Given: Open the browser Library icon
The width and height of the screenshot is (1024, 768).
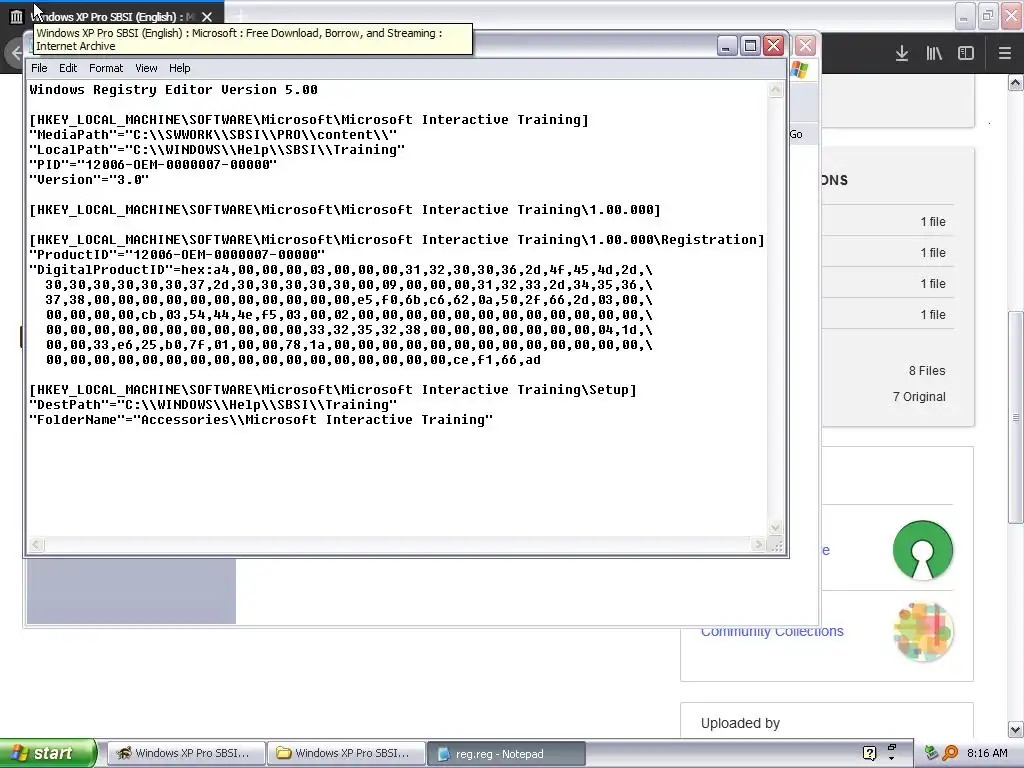Looking at the screenshot, I should click(x=934, y=54).
